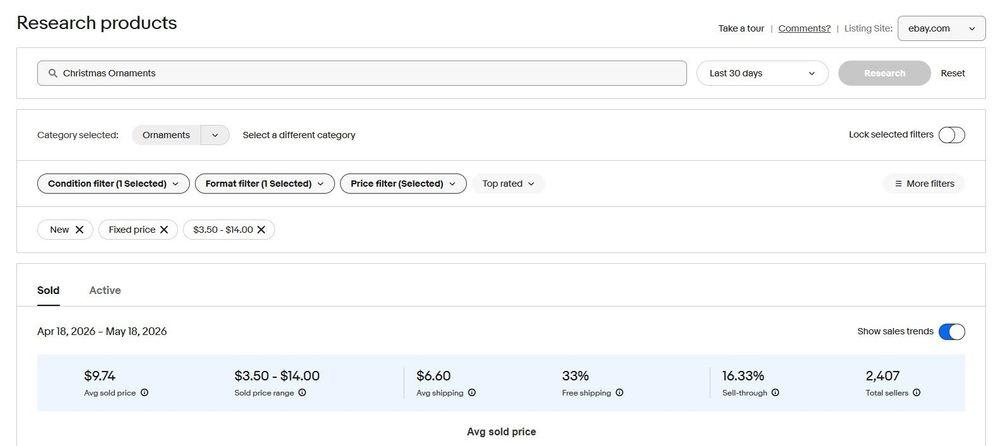This screenshot has height=446, width=998.
Task: Remove the New condition filter chip
Action: coord(79,230)
